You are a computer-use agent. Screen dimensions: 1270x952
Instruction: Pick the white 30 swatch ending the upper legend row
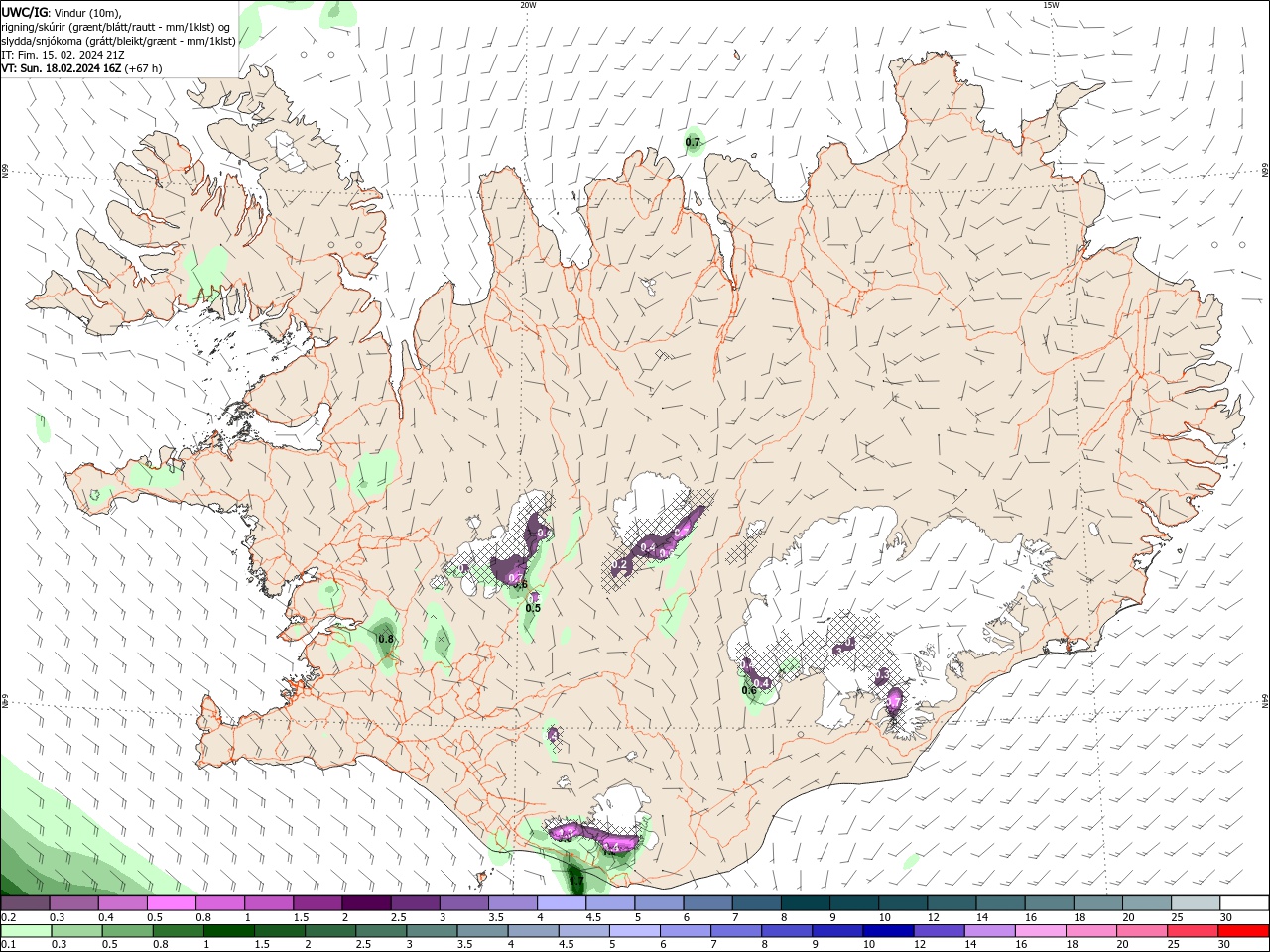tap(1245, 903)
